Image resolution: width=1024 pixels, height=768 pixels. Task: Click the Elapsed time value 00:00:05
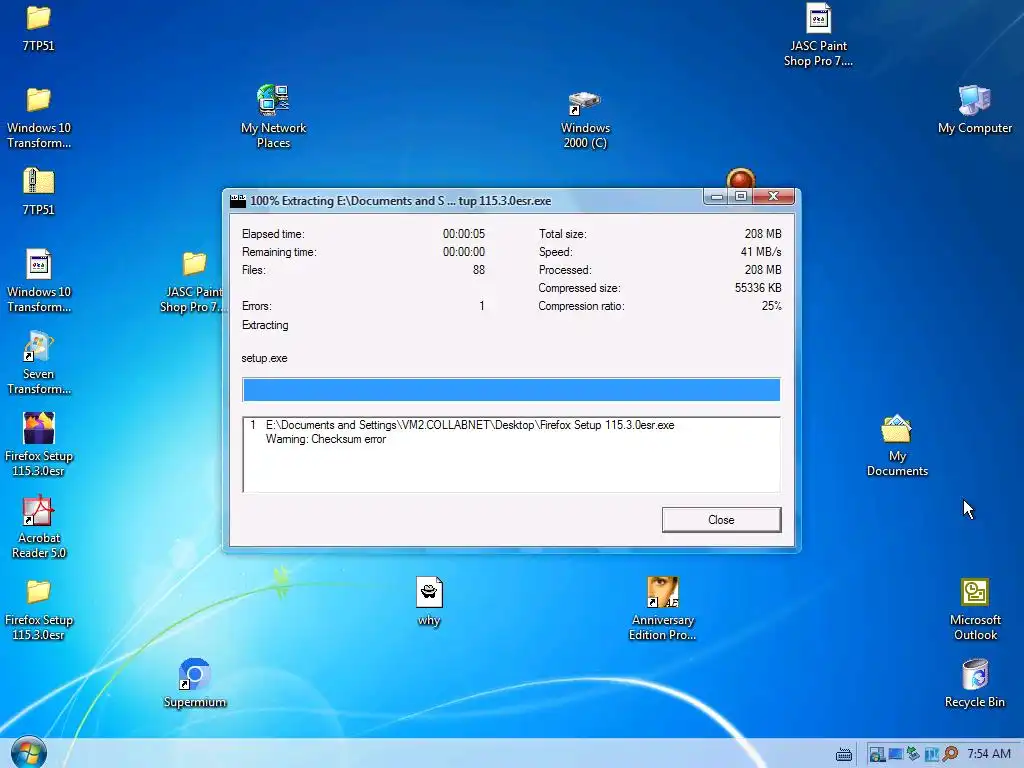click(464, 234)
